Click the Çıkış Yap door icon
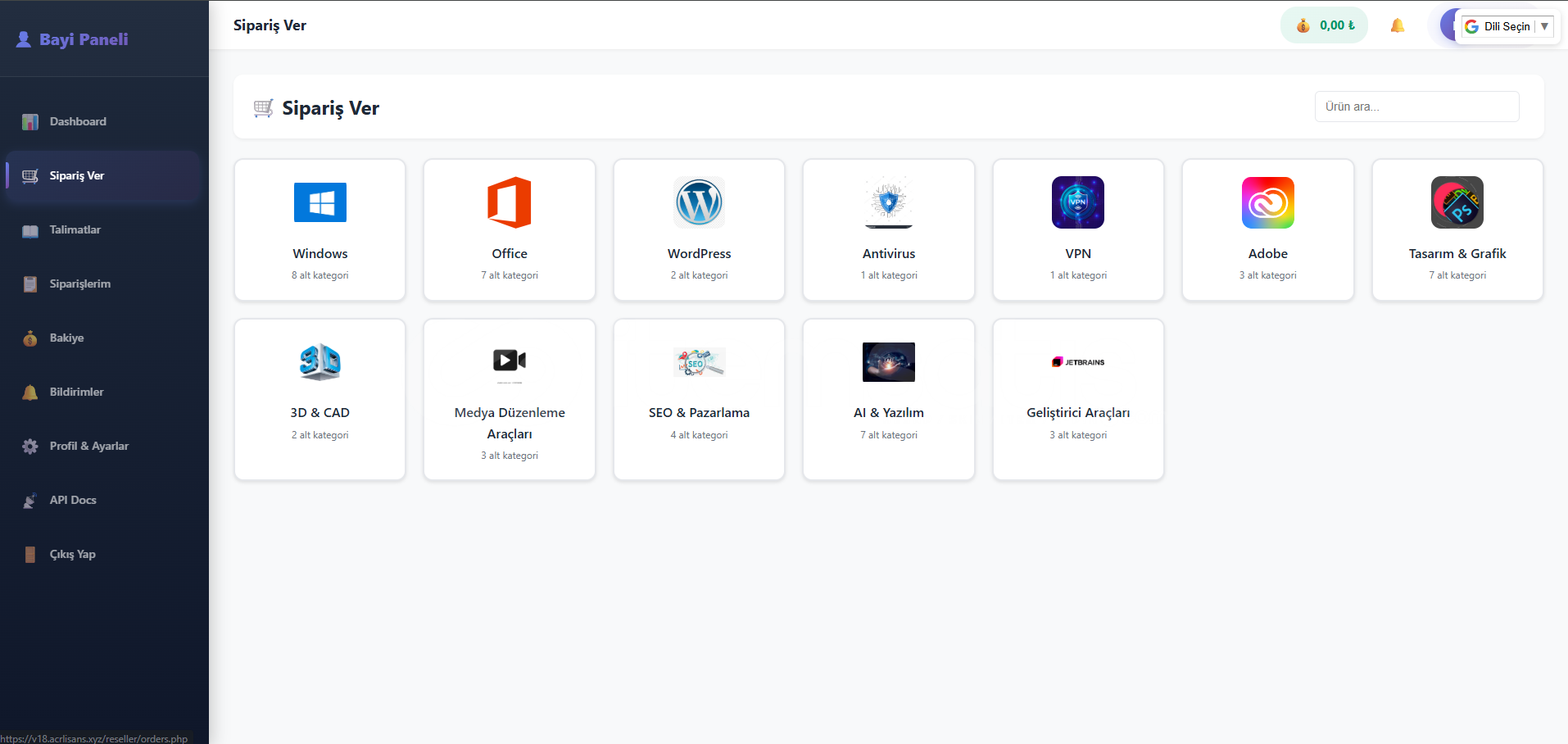This screenshot has width=1568, height=744. [30, 555]
